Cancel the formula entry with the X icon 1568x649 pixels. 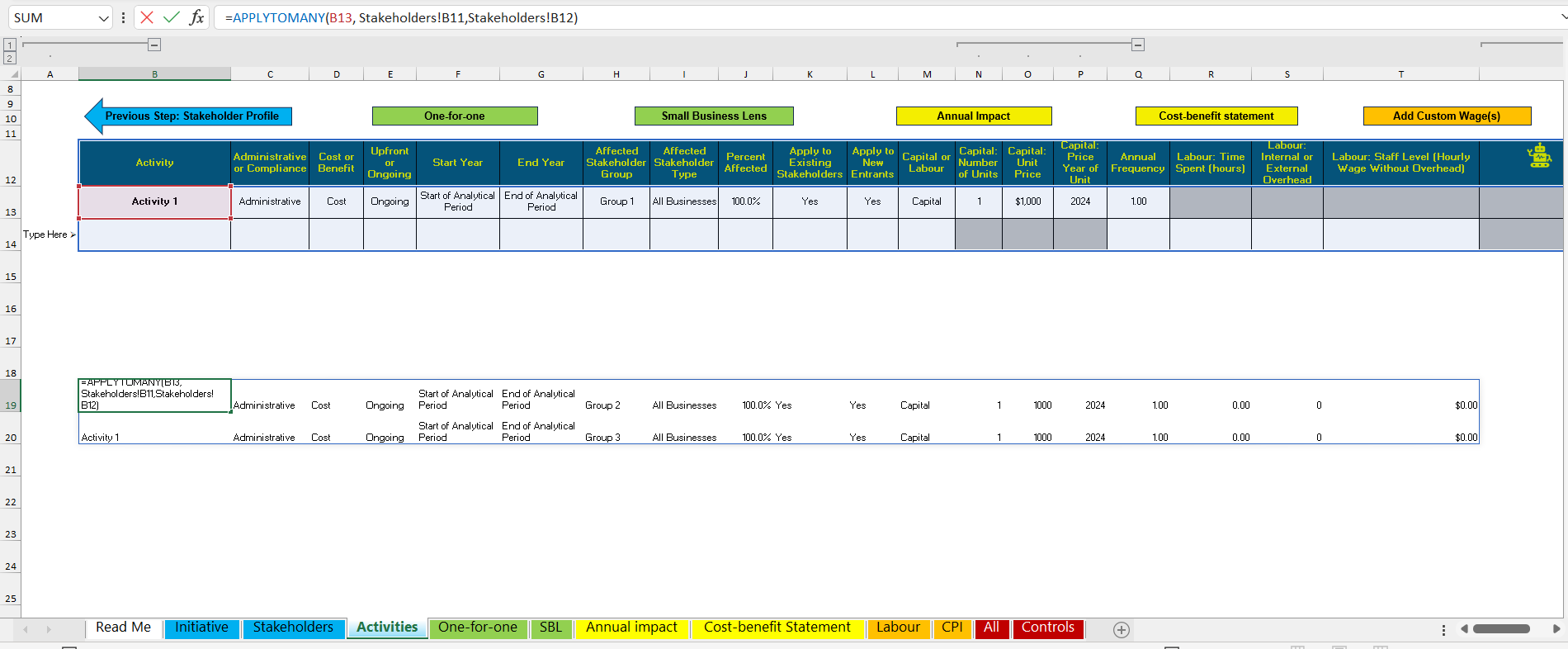tap(147, 17)
